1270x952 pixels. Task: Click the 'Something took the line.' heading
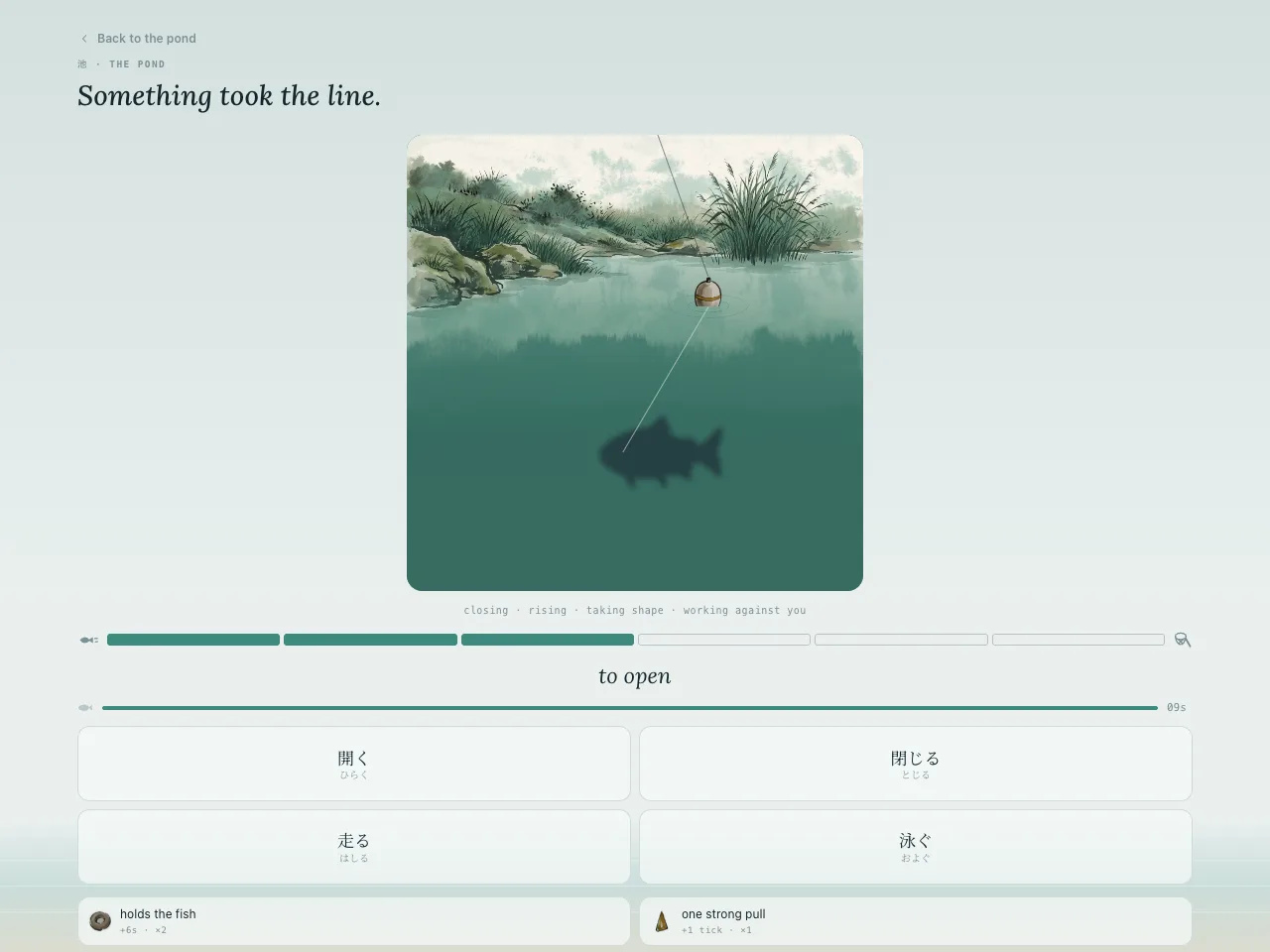[229, 96]
